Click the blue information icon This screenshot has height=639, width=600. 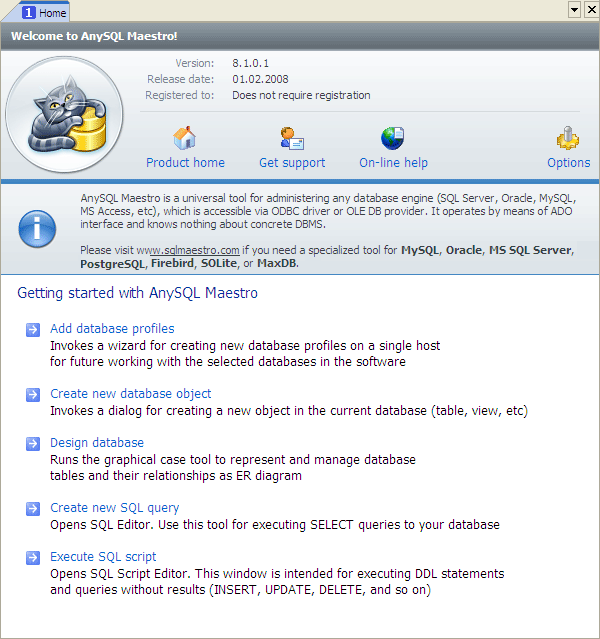[37, 229]
